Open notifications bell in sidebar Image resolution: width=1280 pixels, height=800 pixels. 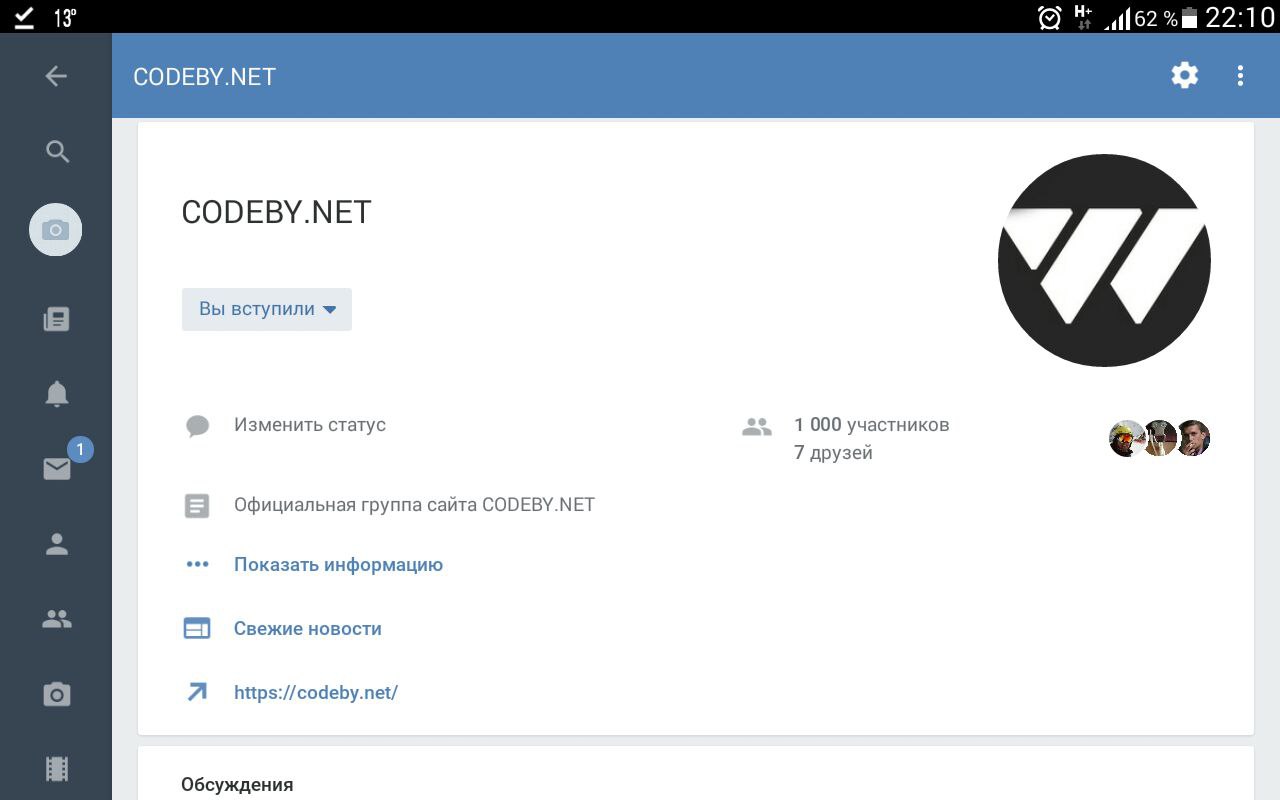click(x=57, y=394)
